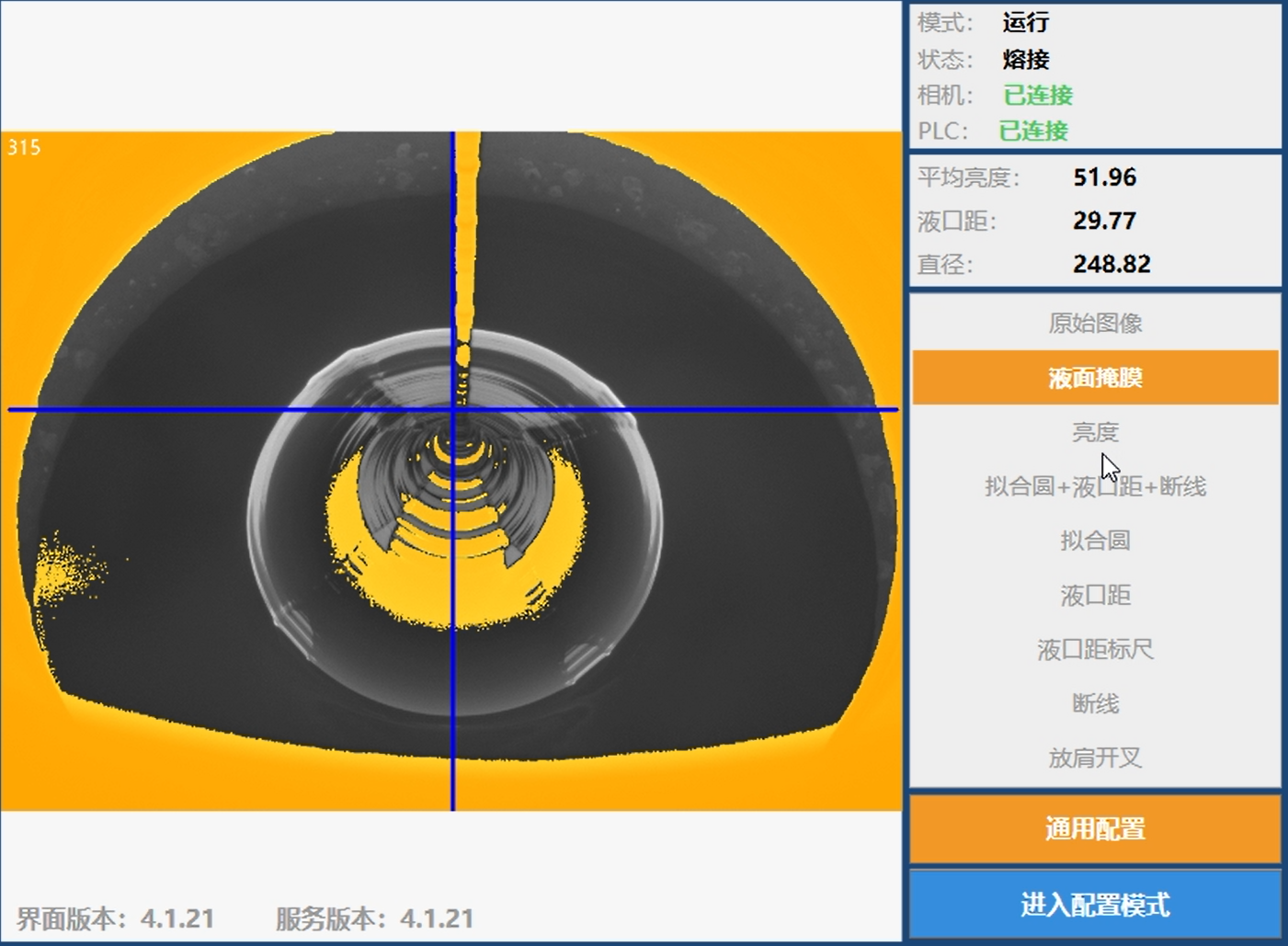Image resolution: width=1288 pixels, height=946 pixels.
Task: Click the 熔接 status value
Action: (x=1025, y=60)
